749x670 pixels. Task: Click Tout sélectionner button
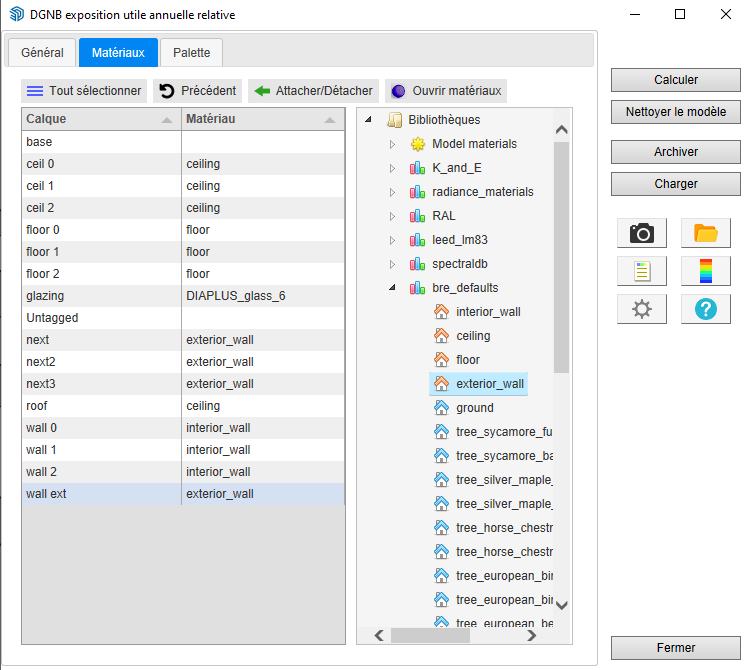[84, 91]
